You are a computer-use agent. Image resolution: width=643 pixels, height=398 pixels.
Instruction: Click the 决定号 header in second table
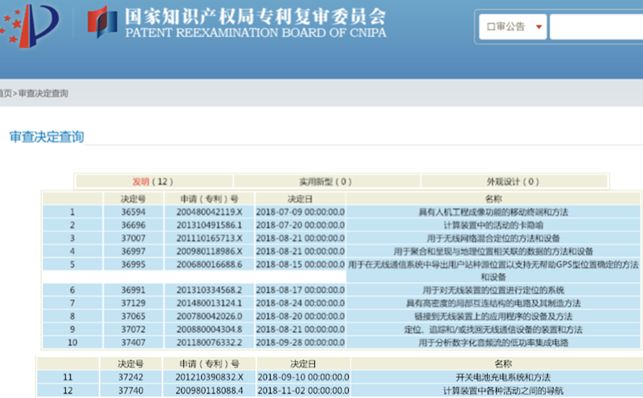(131, 364)
